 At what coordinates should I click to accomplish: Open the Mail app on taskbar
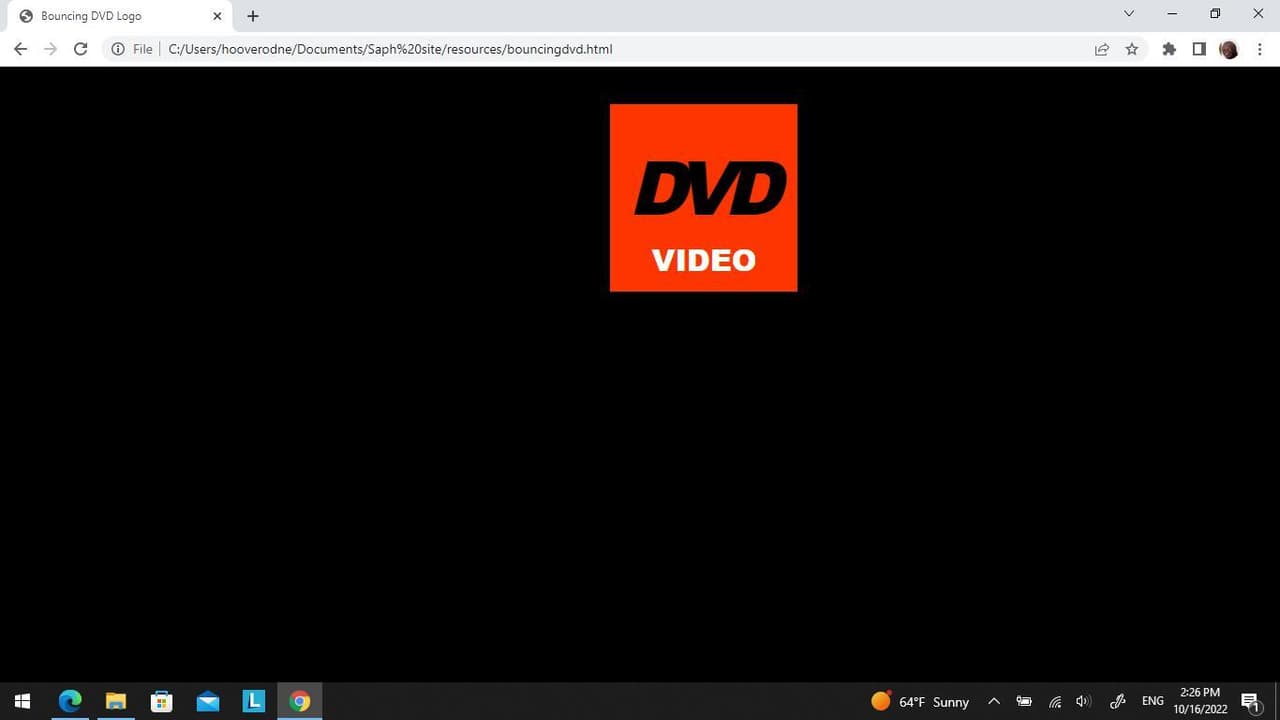pyautogui.click(x=208, y=701)
